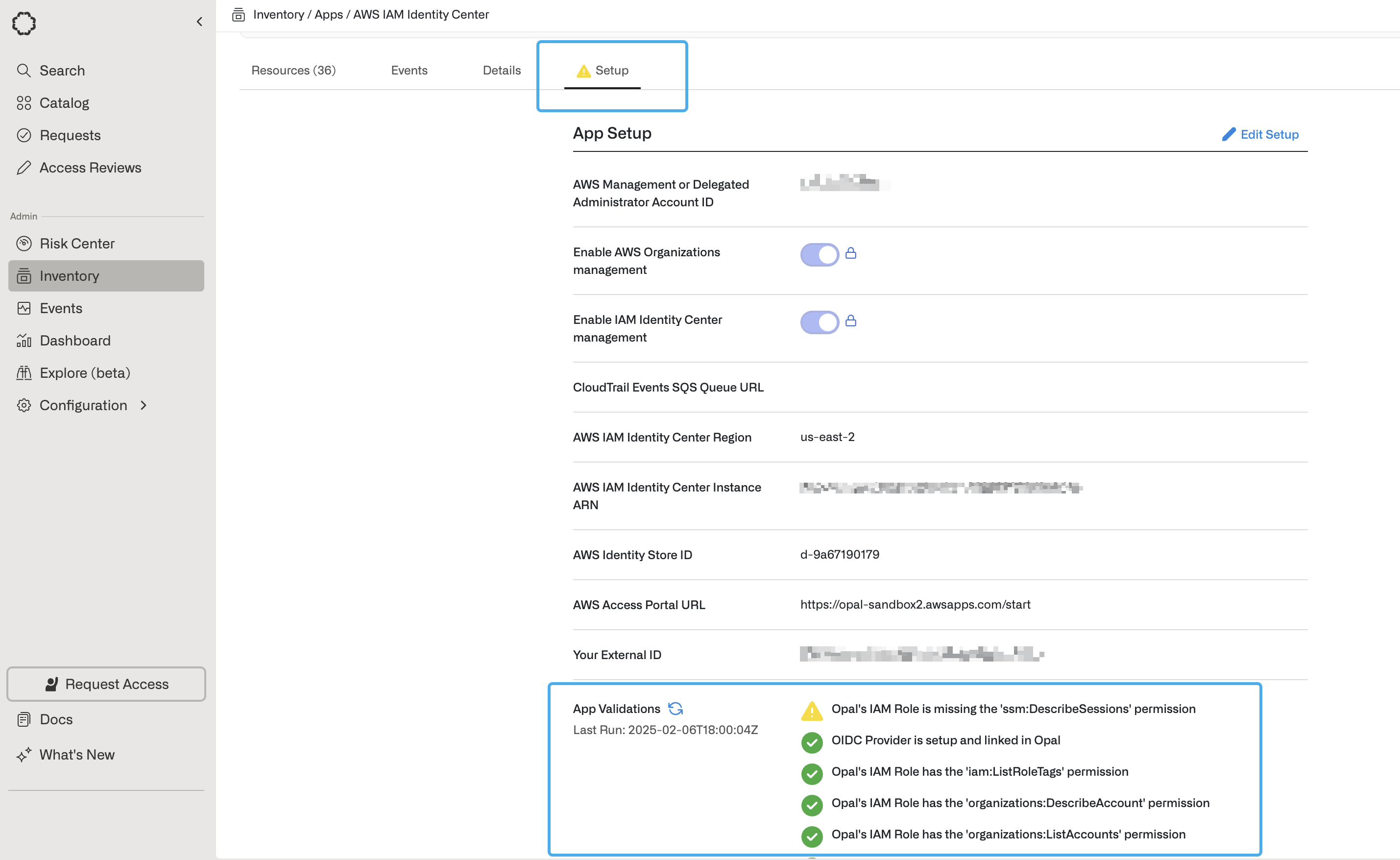Open Explore (beta) section

coord(85,373)
